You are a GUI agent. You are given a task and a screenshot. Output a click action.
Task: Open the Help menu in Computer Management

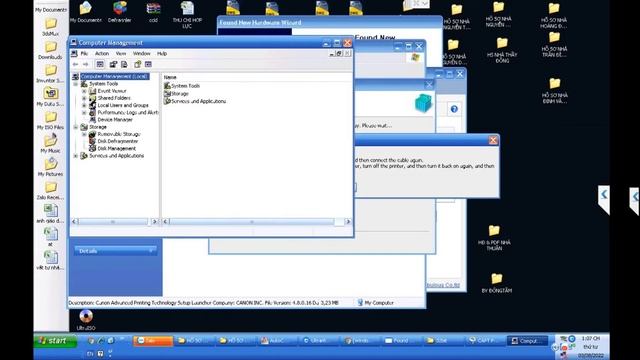162,53
